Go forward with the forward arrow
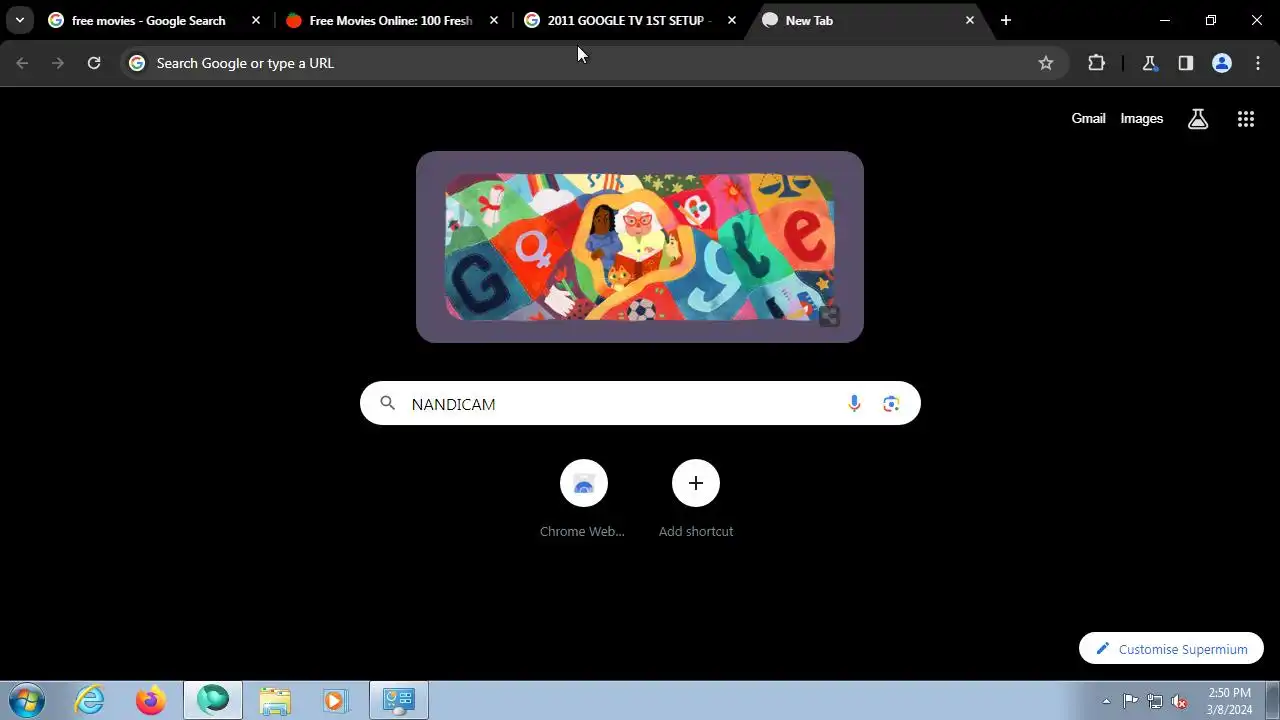 pos(58,63)
